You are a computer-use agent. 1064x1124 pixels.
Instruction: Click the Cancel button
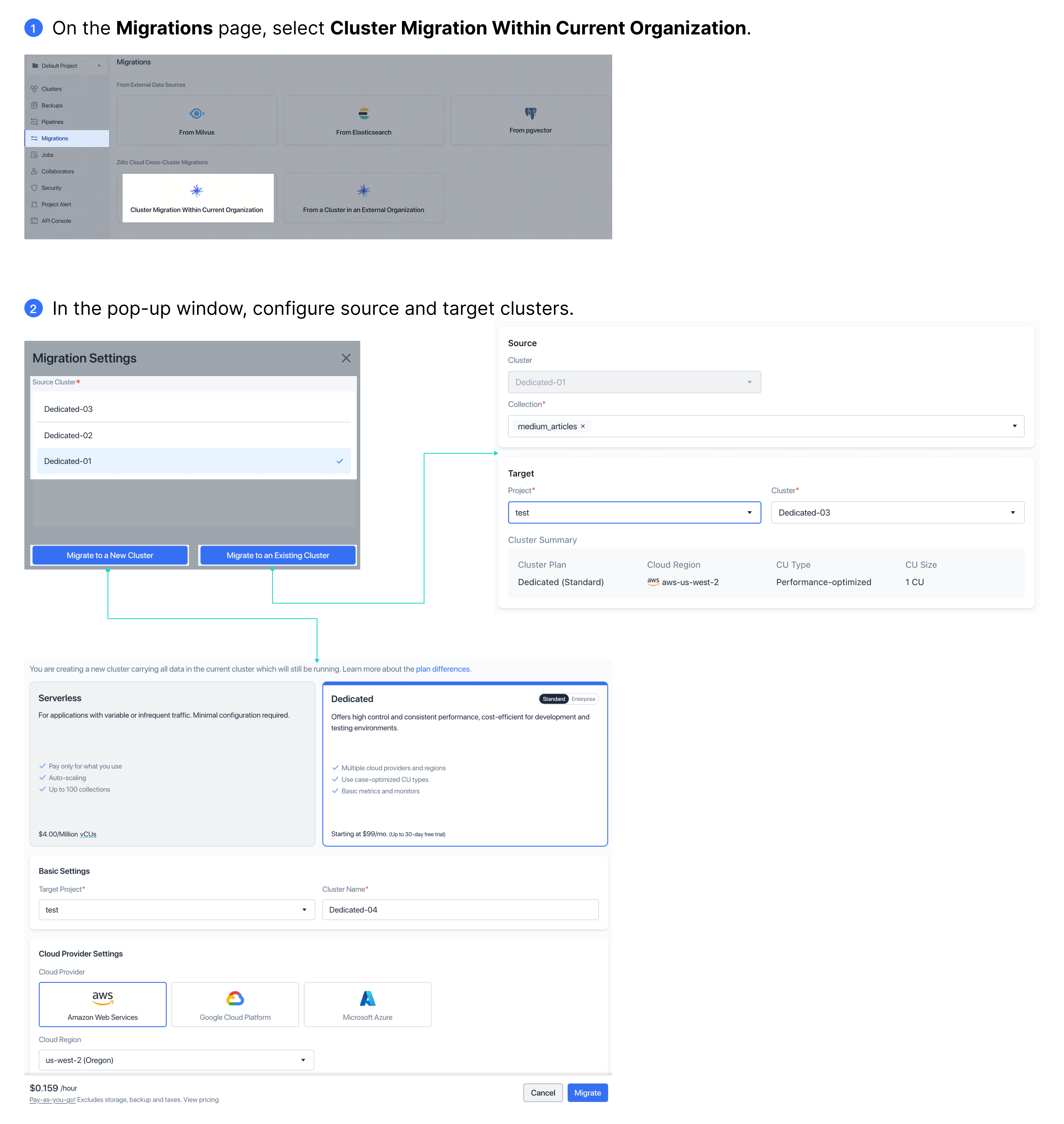click(543, 1093)
